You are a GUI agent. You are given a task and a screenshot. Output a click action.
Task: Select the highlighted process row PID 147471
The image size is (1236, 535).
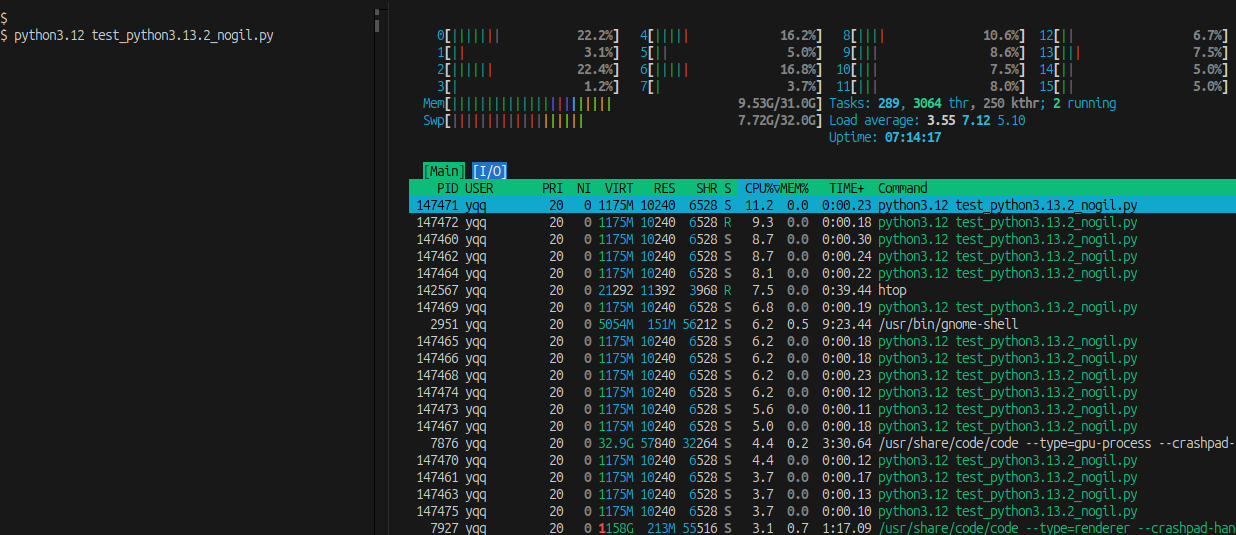tap(822, 205)
